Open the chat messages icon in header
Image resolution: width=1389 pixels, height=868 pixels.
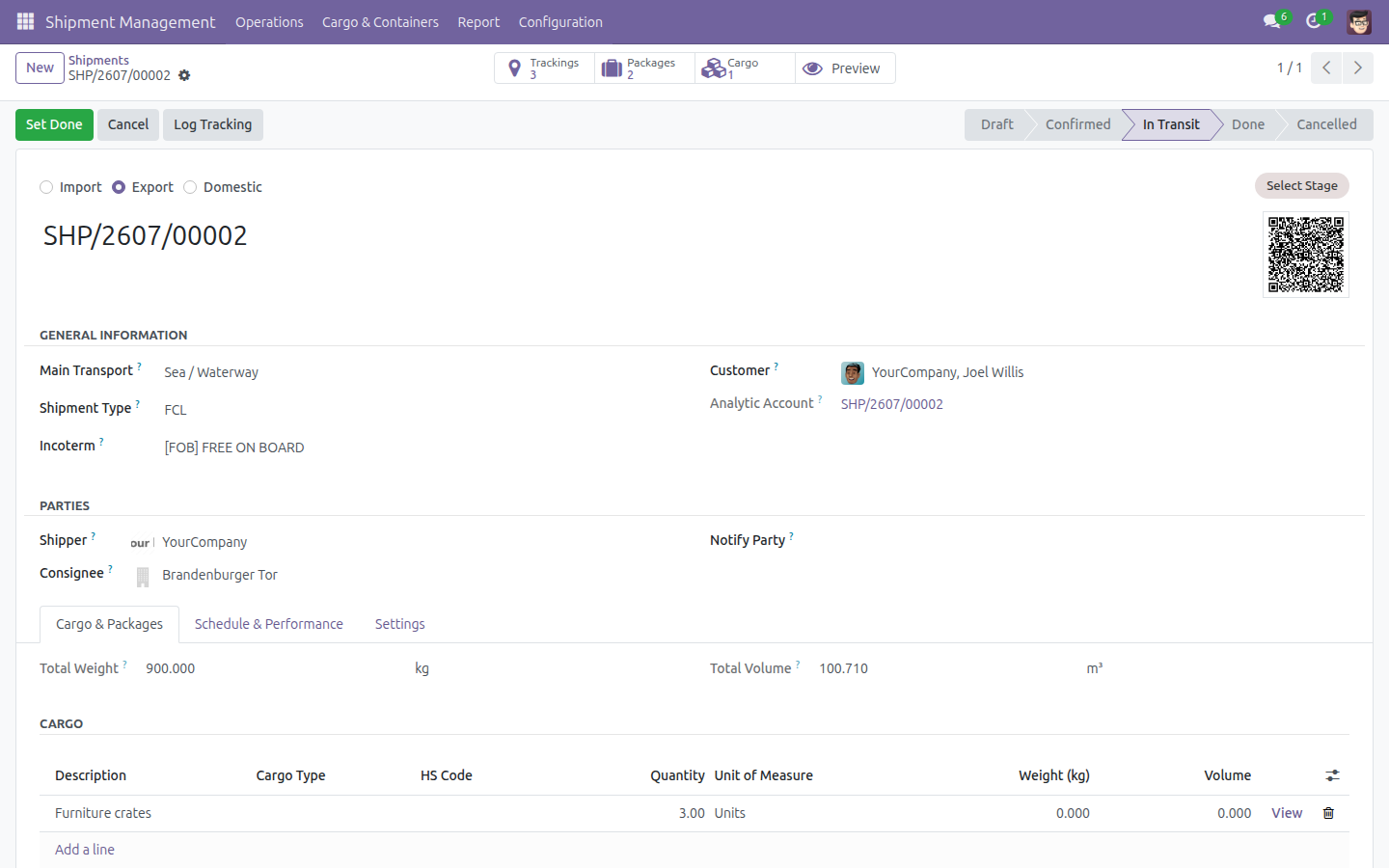pos(1271,21)
